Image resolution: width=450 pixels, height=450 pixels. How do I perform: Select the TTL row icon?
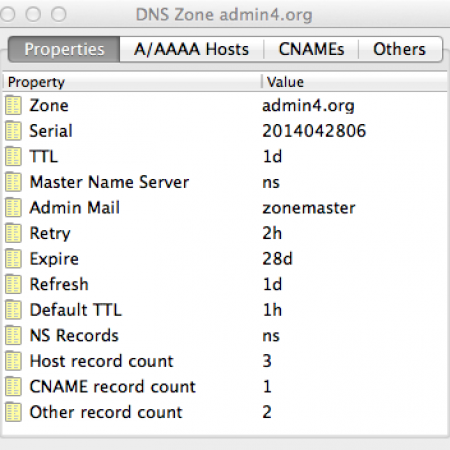click(x=13, y=156)
